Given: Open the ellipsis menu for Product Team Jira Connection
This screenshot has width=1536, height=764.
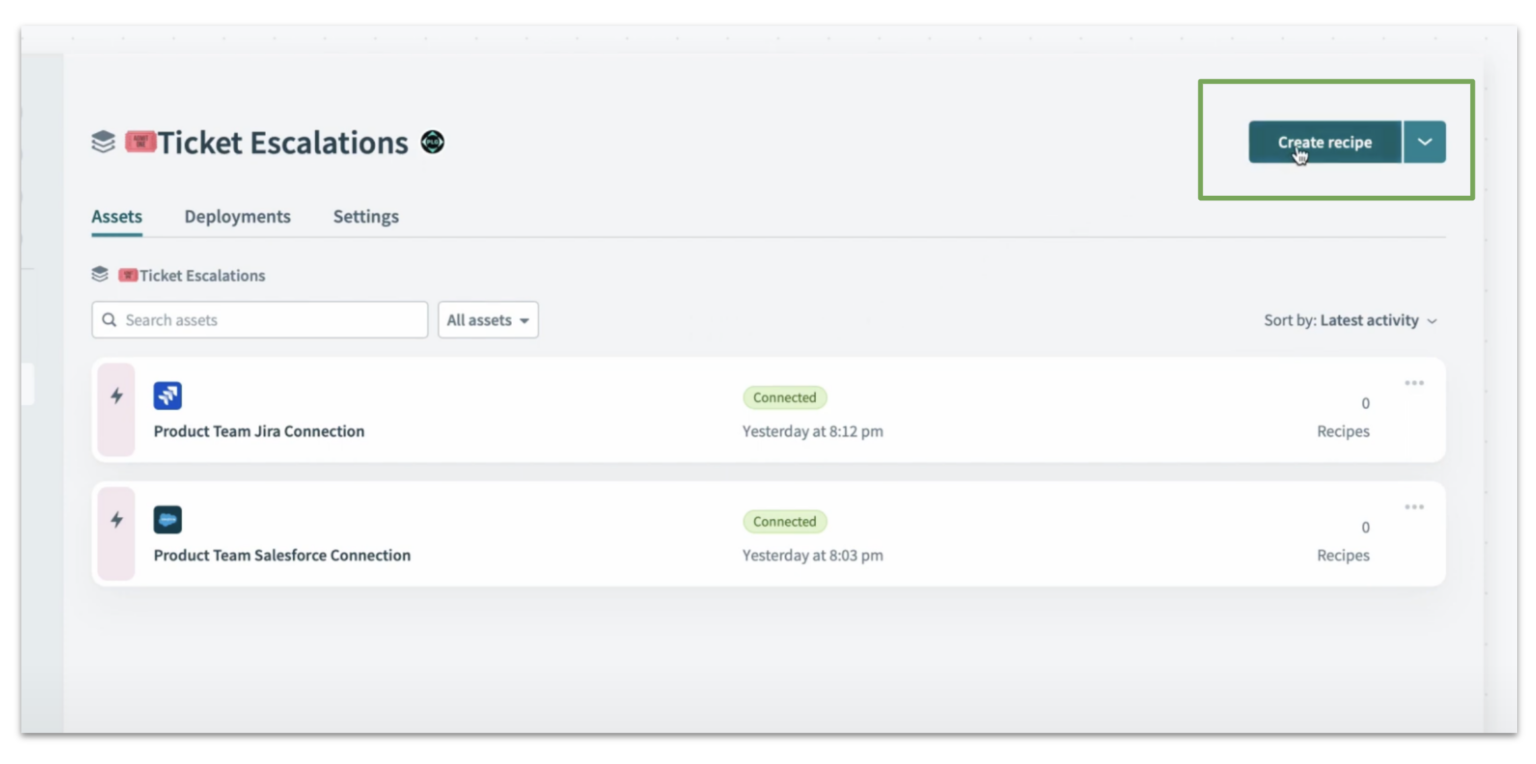Looking at the screenshot, I should pos(1414,382).
